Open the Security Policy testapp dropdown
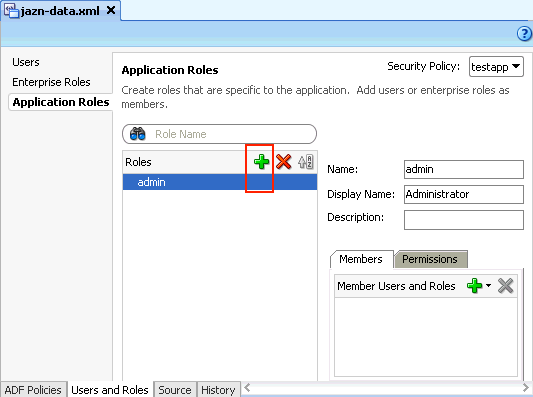Image resolution: width=533 pixels, height=397 pixels. click(496, 67)
